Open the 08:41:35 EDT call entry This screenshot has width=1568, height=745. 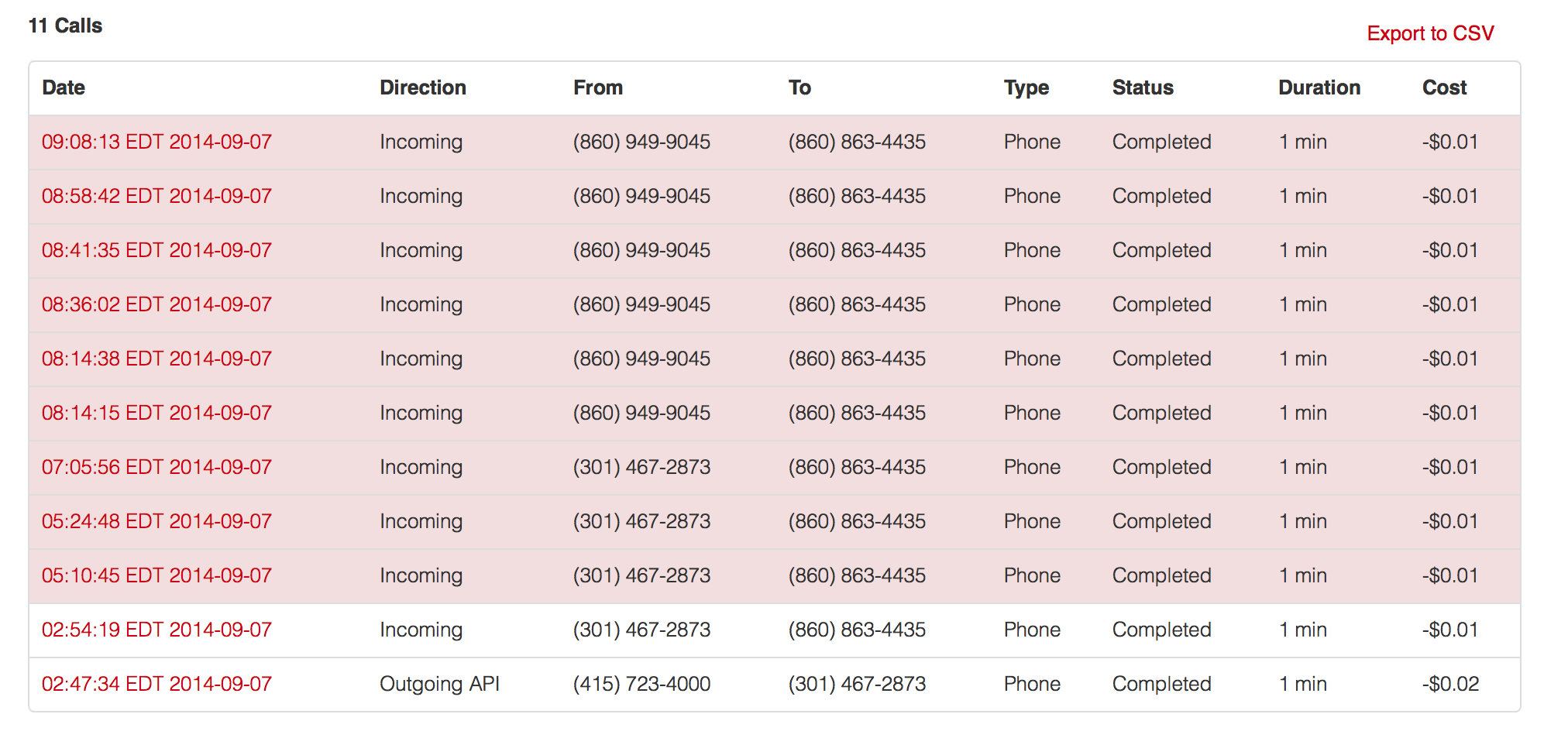(x=156, y=250)
